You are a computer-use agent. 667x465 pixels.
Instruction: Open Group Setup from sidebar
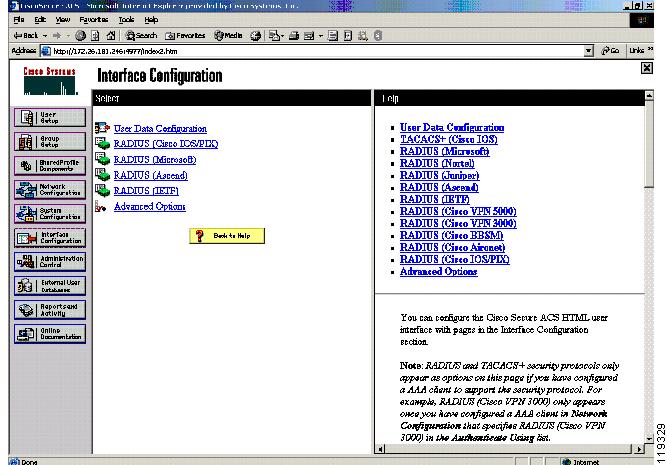[x=50, y=142]
